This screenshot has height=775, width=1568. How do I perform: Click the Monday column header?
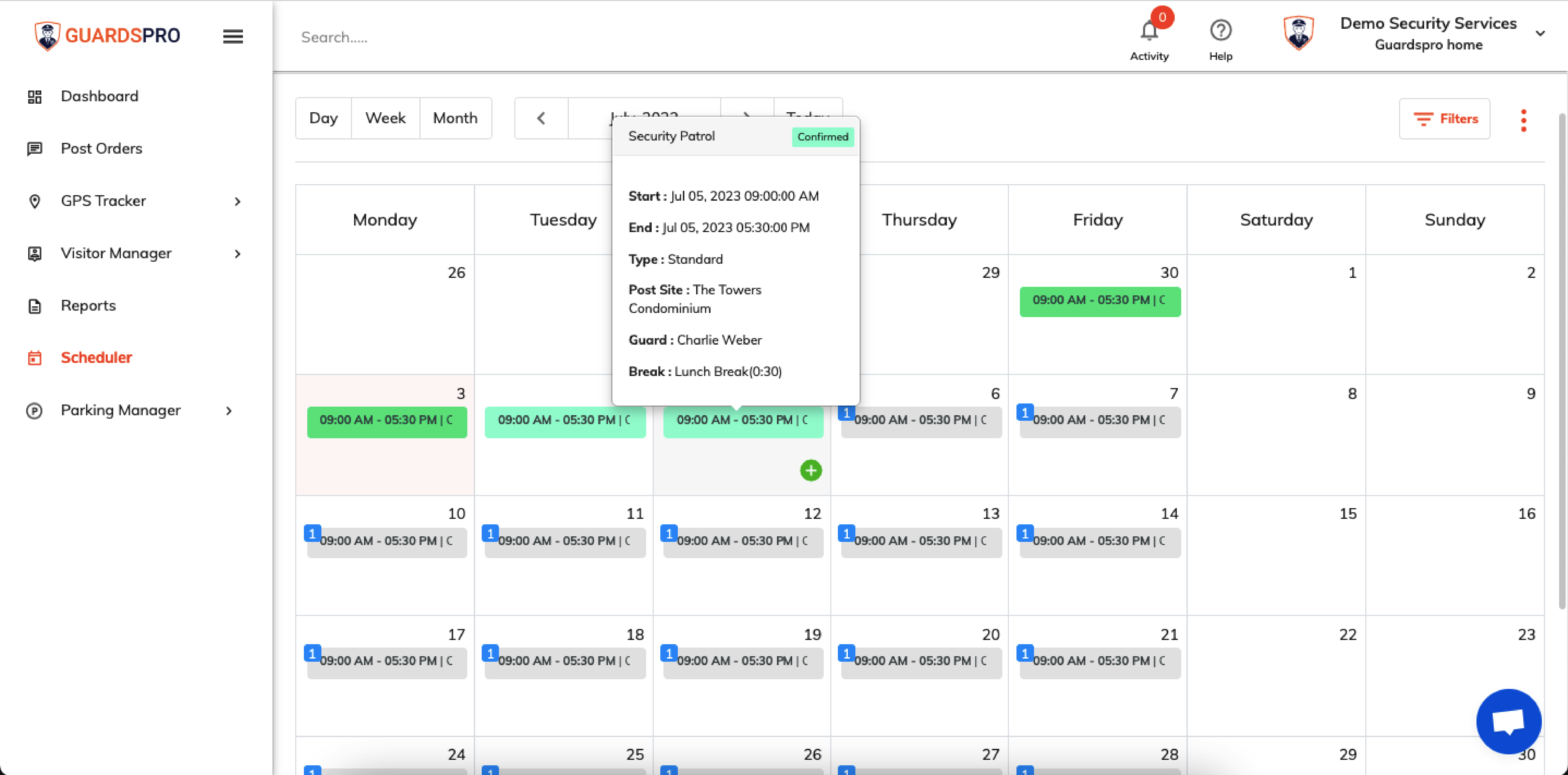[x=385, y=219]
